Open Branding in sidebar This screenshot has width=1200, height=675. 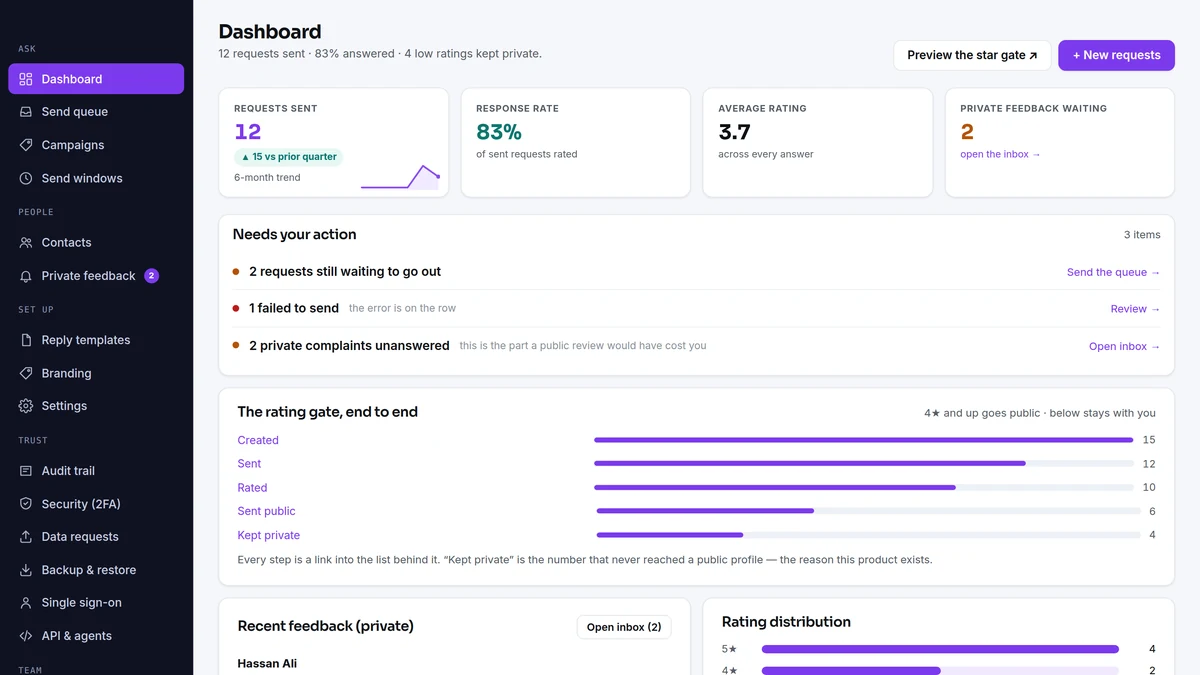(x=96, y=373)
